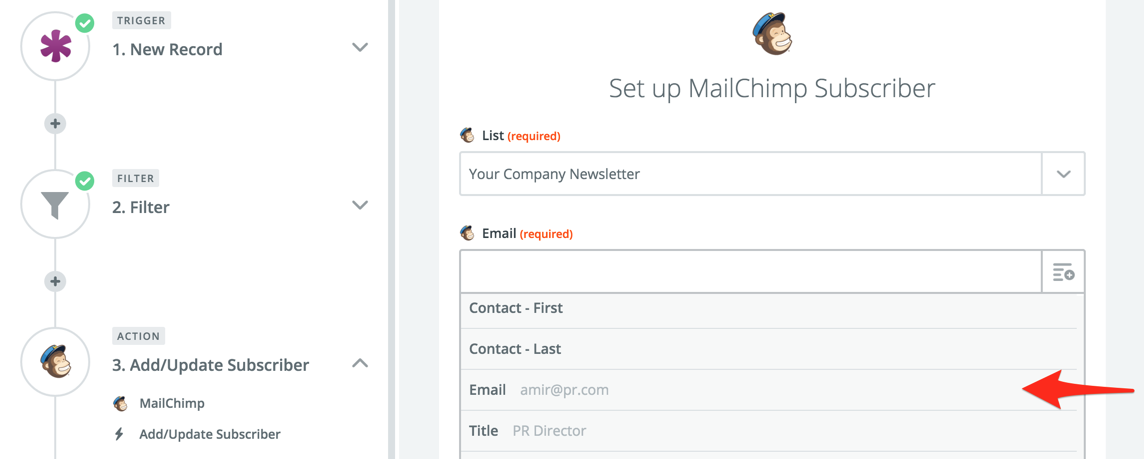Expand the 1. New Record step chevron
Image resolution: width=1144 pixels, height=459 pixels.
360,47
